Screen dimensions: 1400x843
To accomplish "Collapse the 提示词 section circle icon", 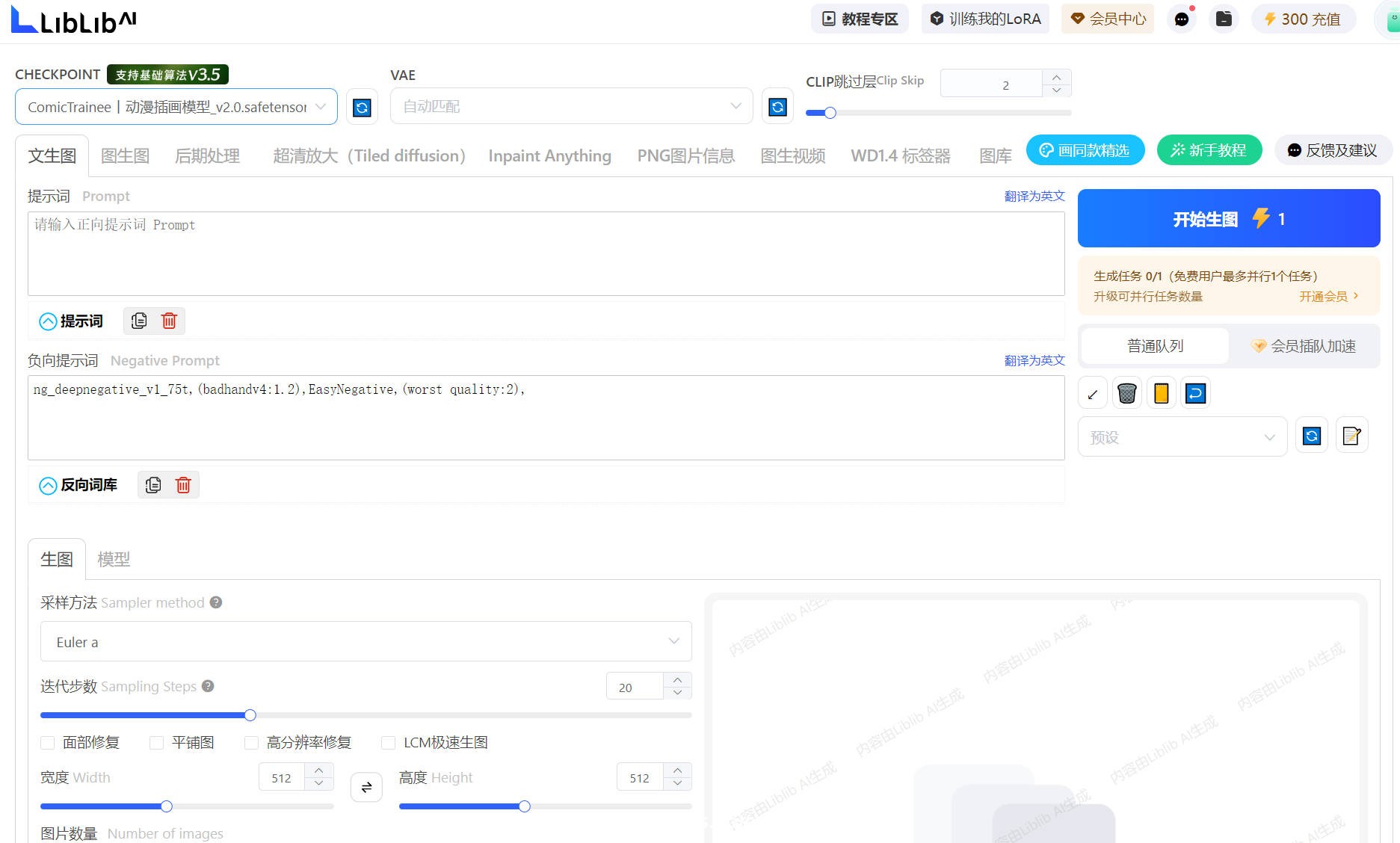I will (48, 321).
